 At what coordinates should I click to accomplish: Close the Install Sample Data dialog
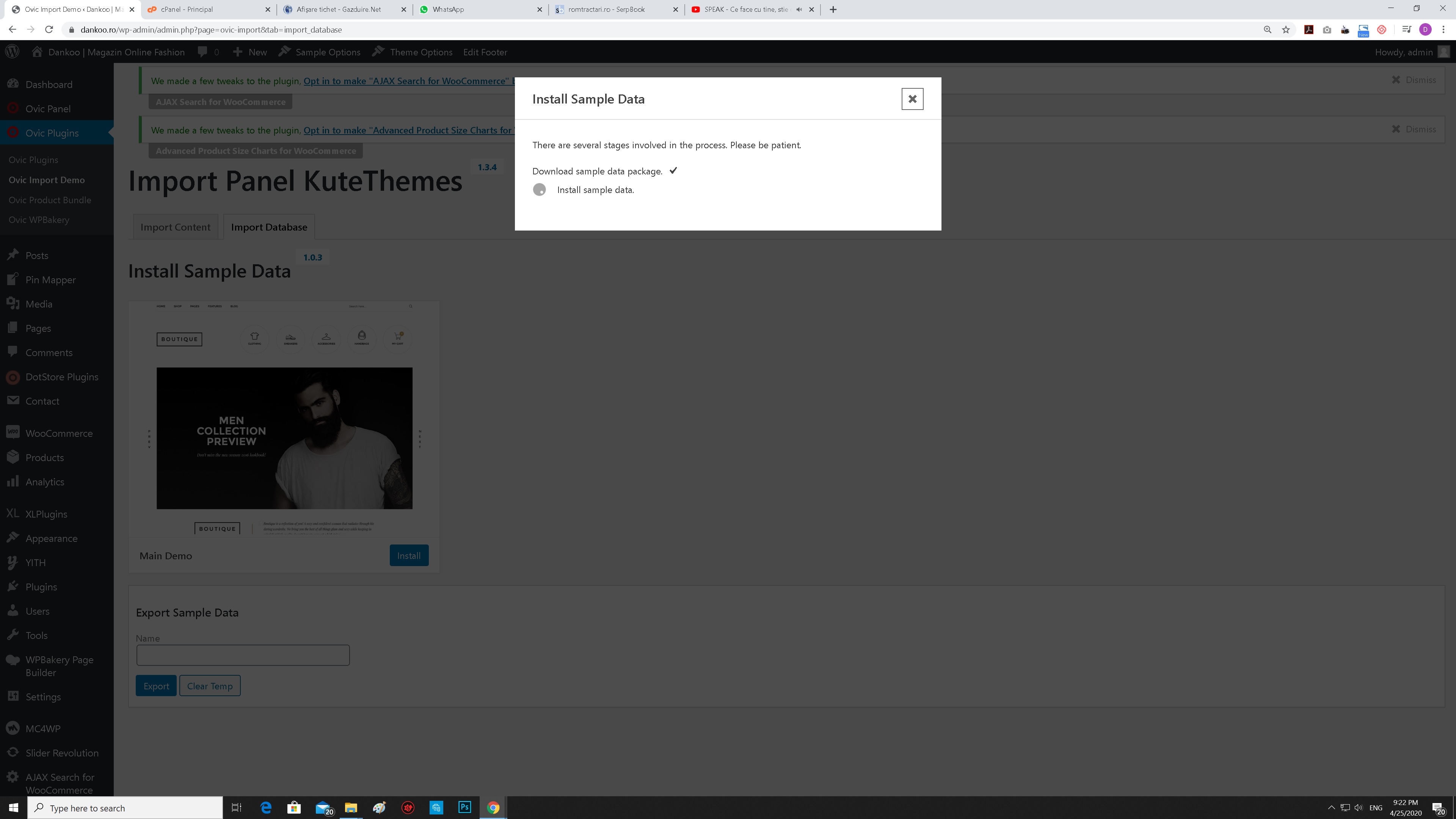click(912, 99)
